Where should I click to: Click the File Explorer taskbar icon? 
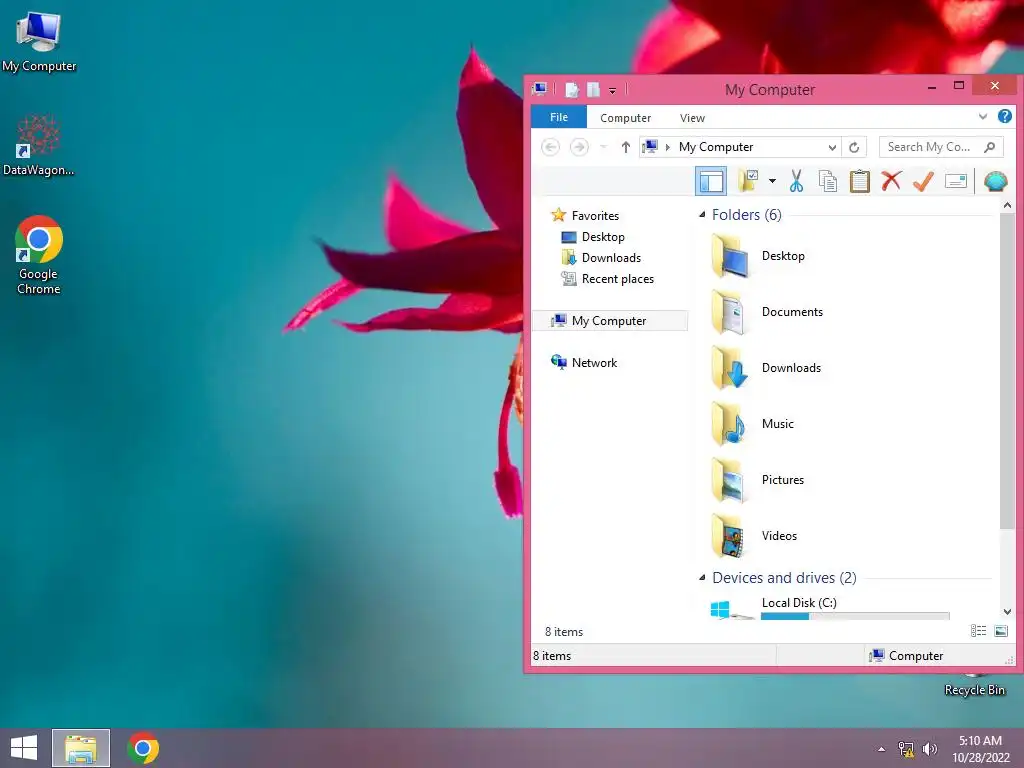pos(81,748)
